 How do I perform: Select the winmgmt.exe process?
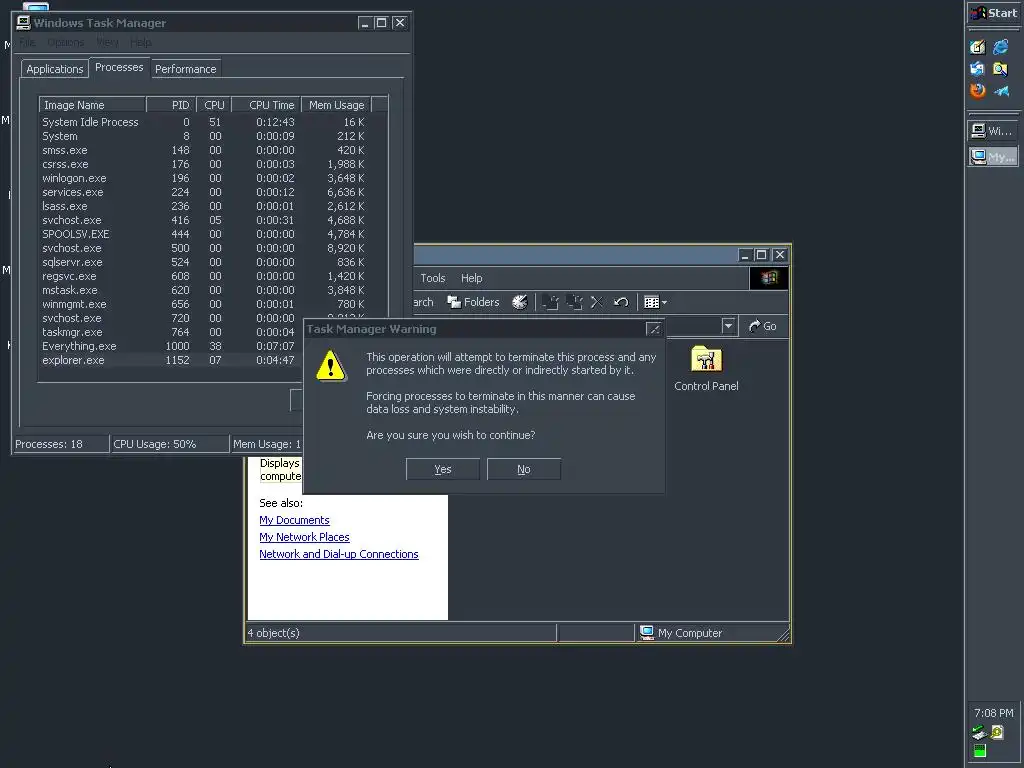pyautogui.click(x=204, y=304)
